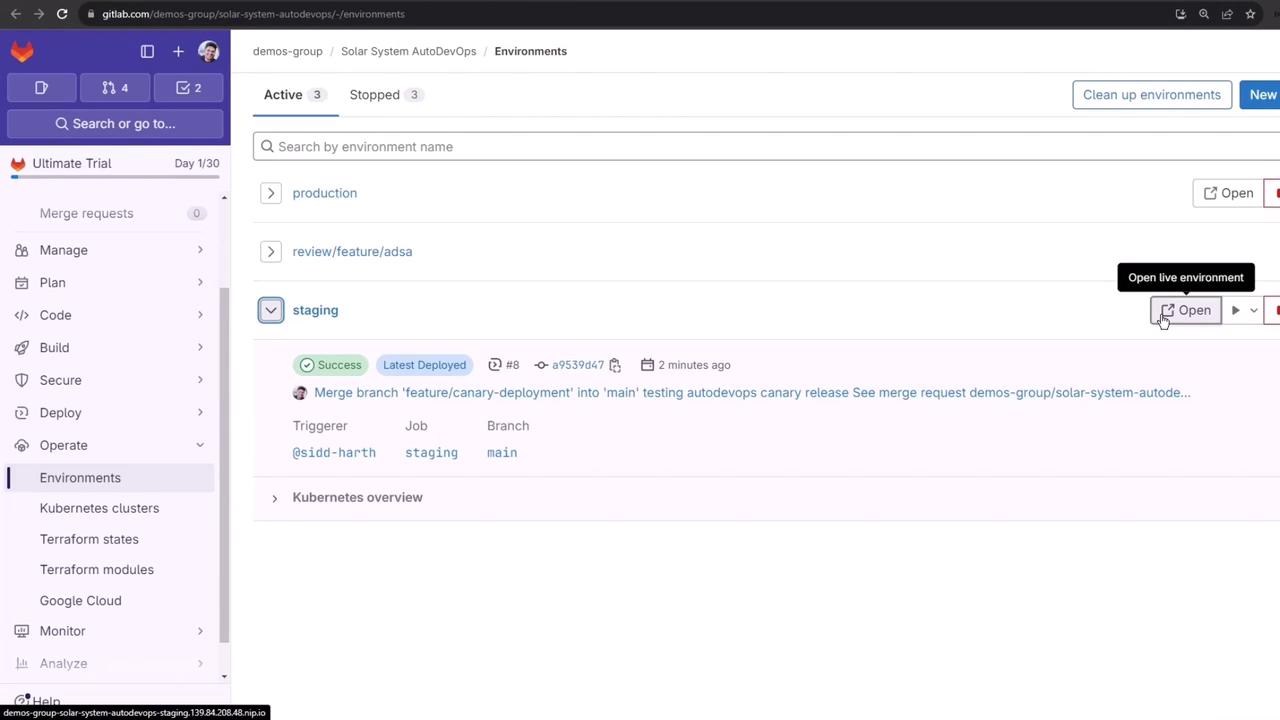Open Solar System AutoDevOps breadcrumb link
This screenshot has width=1280, height=720.
pyautogui.click(x=409, y=51)
